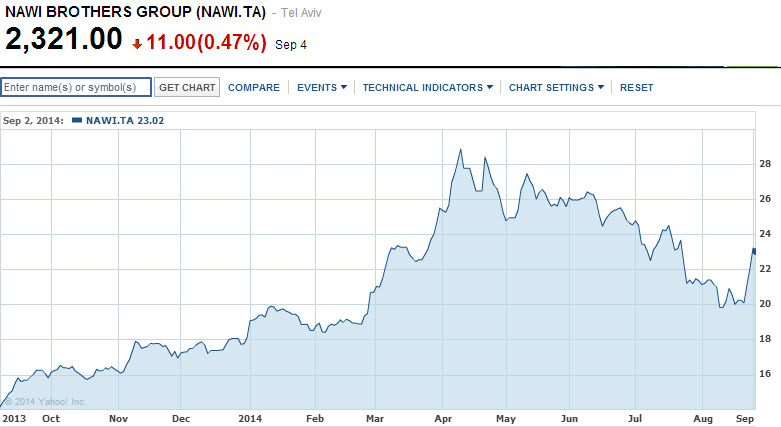Click the symbol search input field

pyautogui.click(x=76, y=87)
